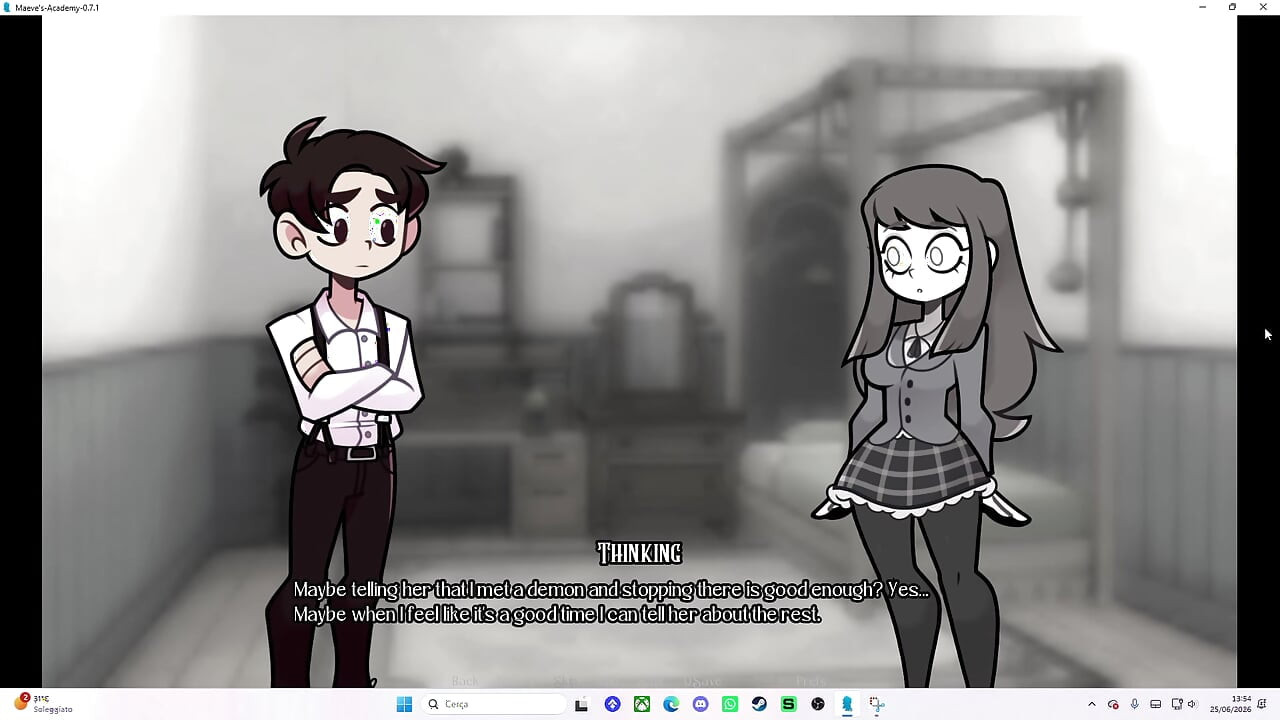Open WhatsApp from the taskbar
The image size is (1280, 720).
coord(730,704)
